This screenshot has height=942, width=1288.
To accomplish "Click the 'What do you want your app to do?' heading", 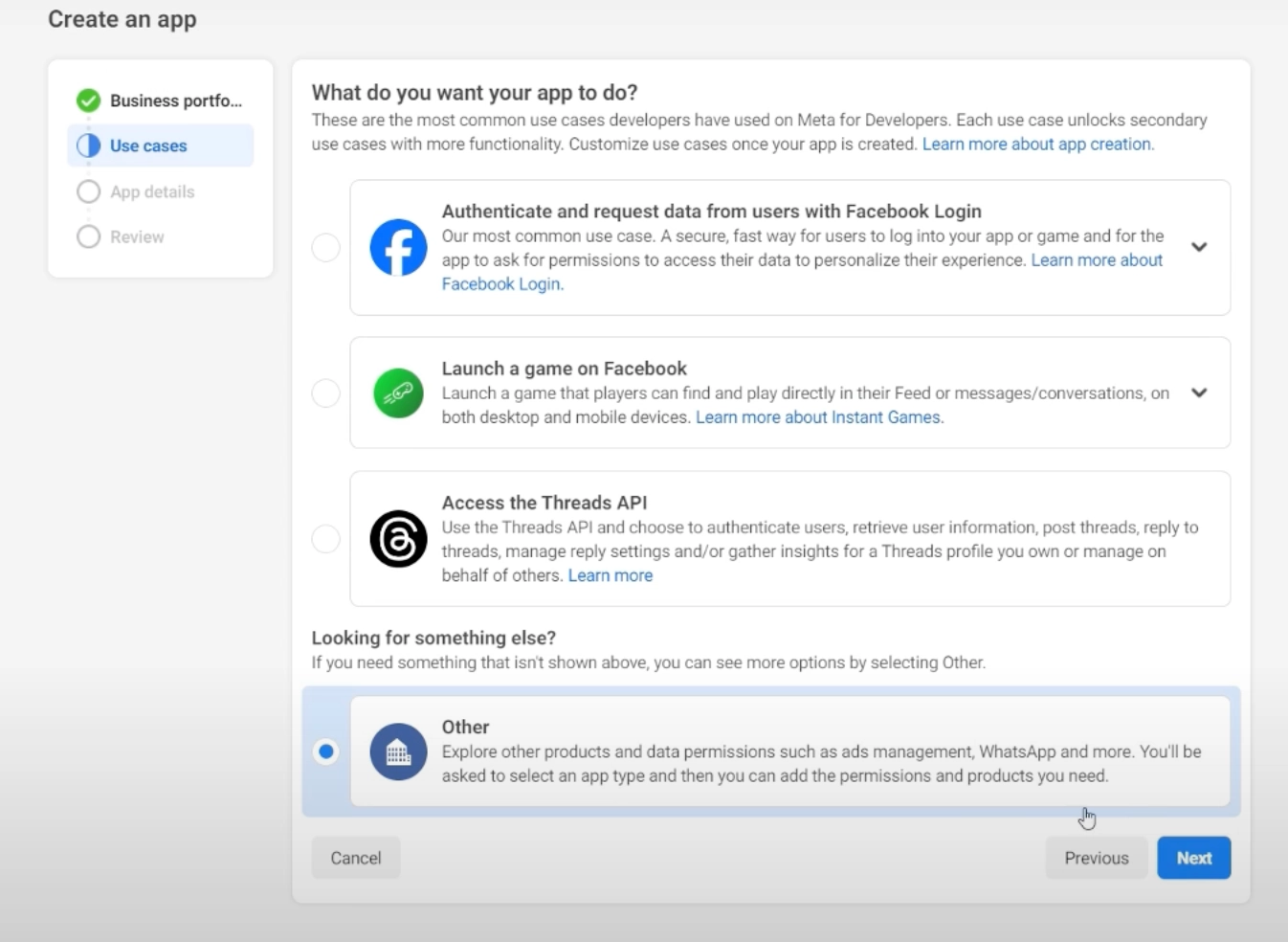I will [x=475, y=93].
